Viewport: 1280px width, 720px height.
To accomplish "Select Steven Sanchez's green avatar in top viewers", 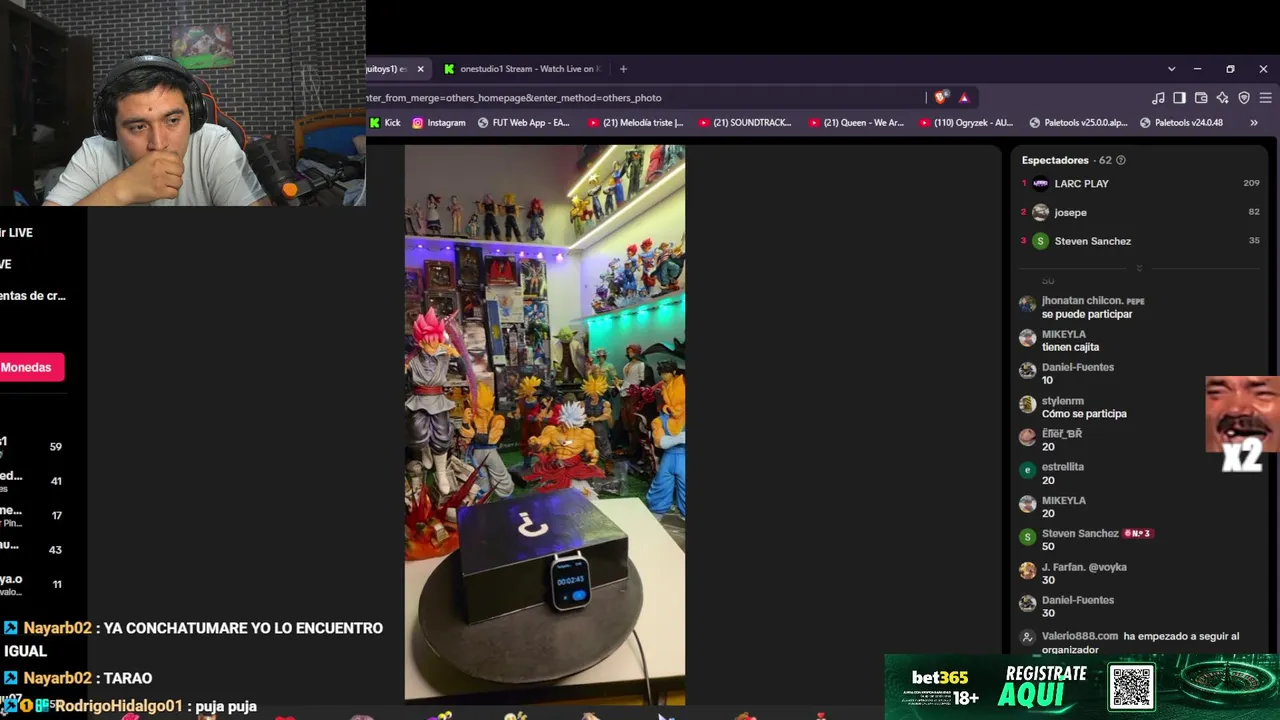I will pos(1041,241).
